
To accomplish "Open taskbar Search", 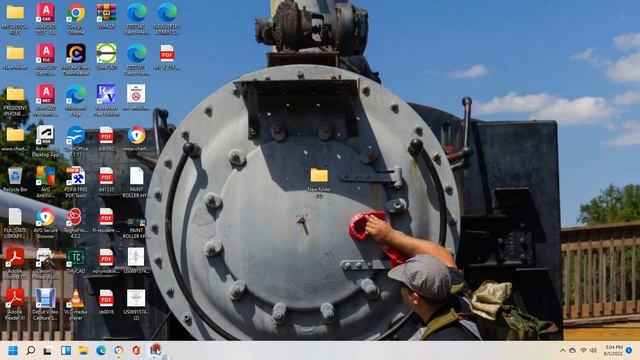I will click(31, 351).
